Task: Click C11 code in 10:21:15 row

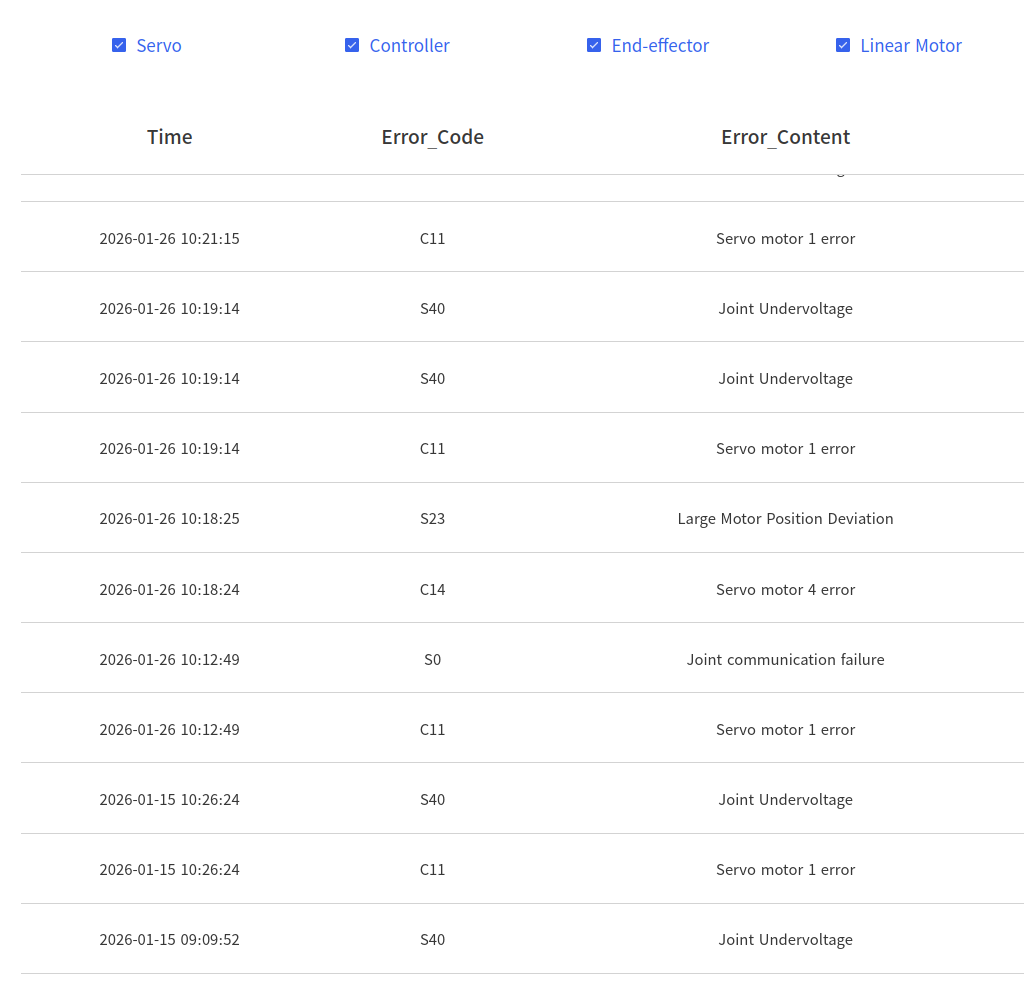Action: (x=432, y=239)
